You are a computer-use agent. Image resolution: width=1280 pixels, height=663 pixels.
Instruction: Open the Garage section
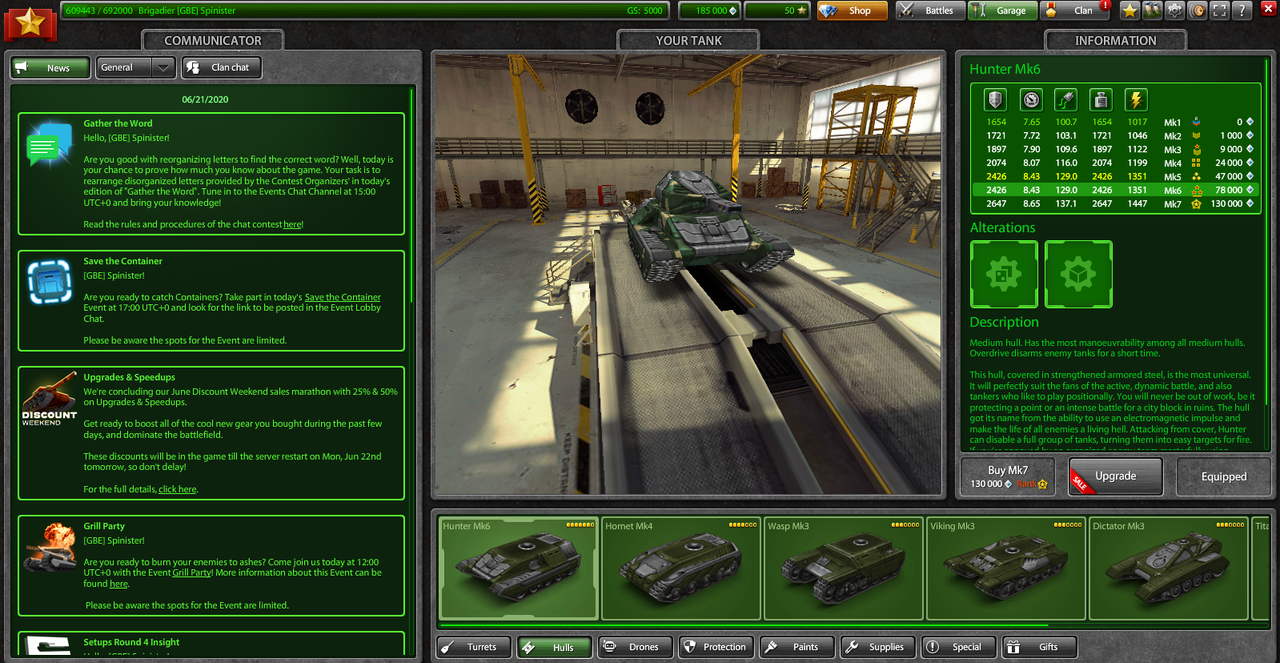tap(1001, 10)
